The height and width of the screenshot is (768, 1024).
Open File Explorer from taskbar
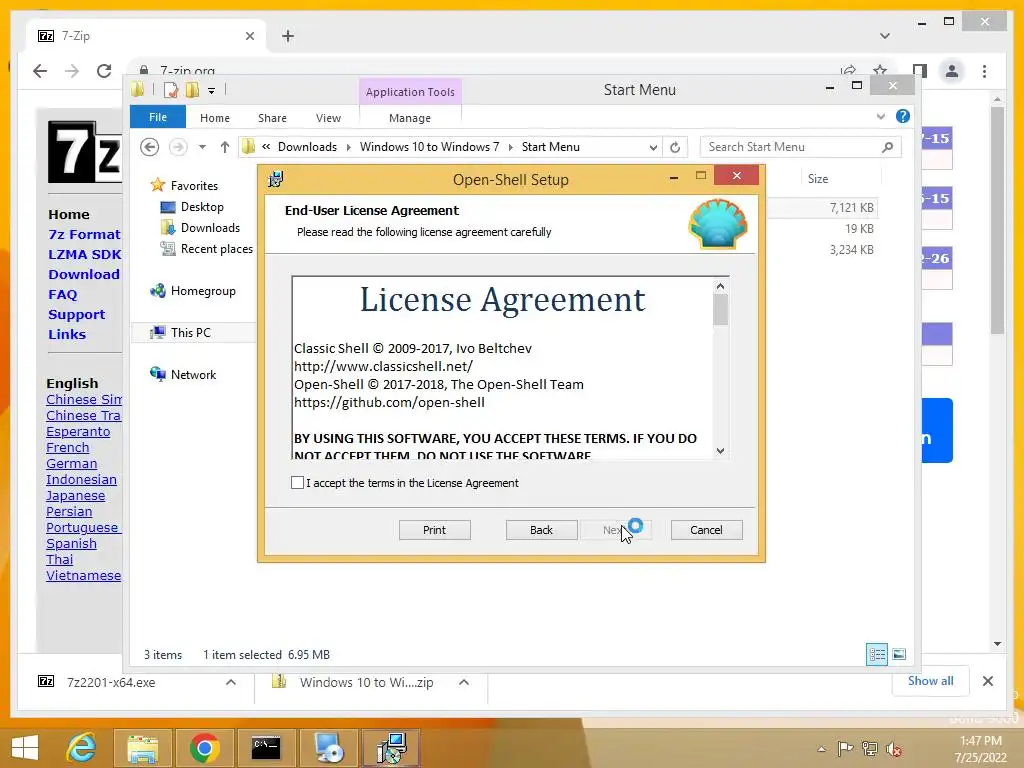coord(142,748)
